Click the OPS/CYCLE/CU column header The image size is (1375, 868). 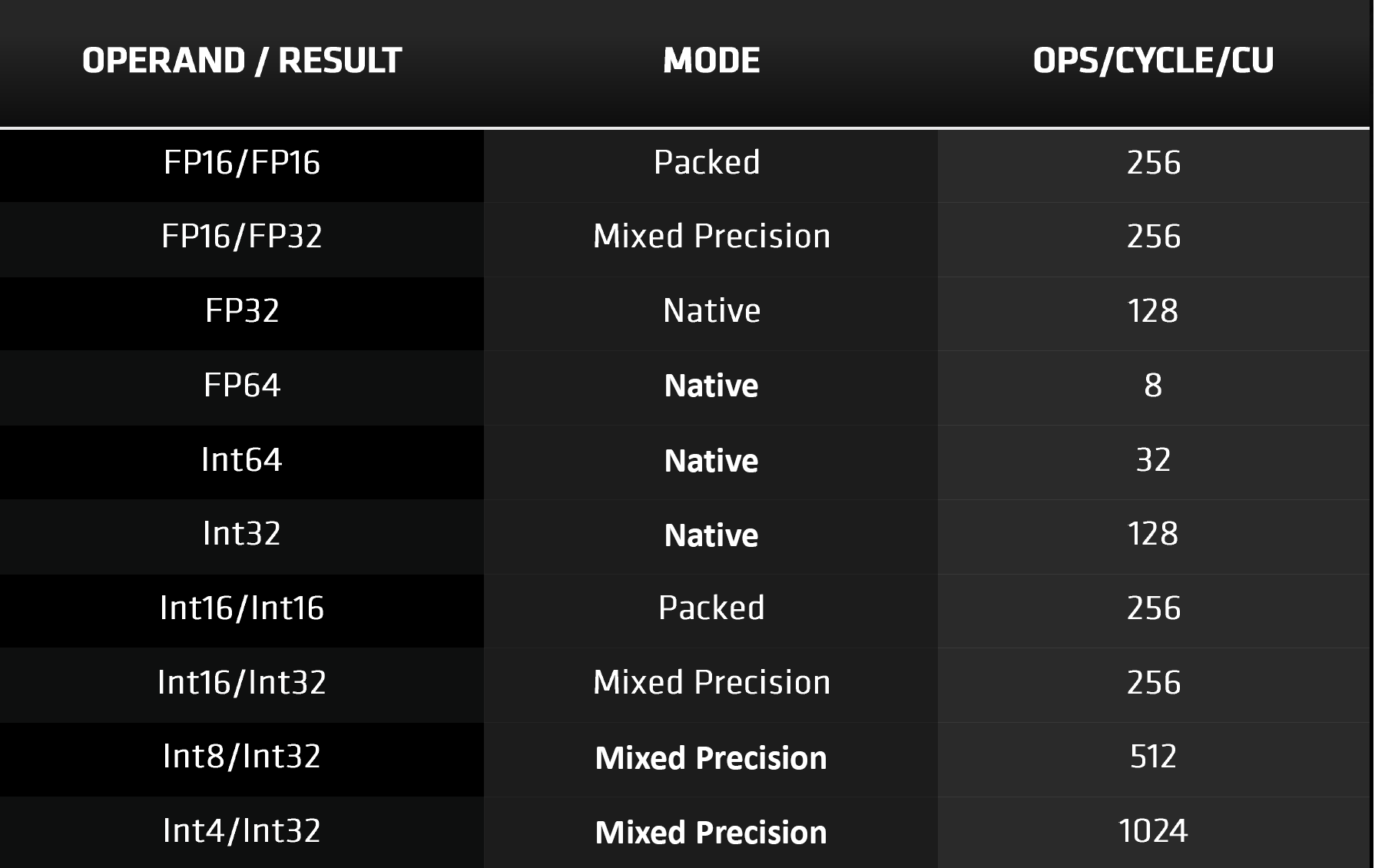point(1153,61)
